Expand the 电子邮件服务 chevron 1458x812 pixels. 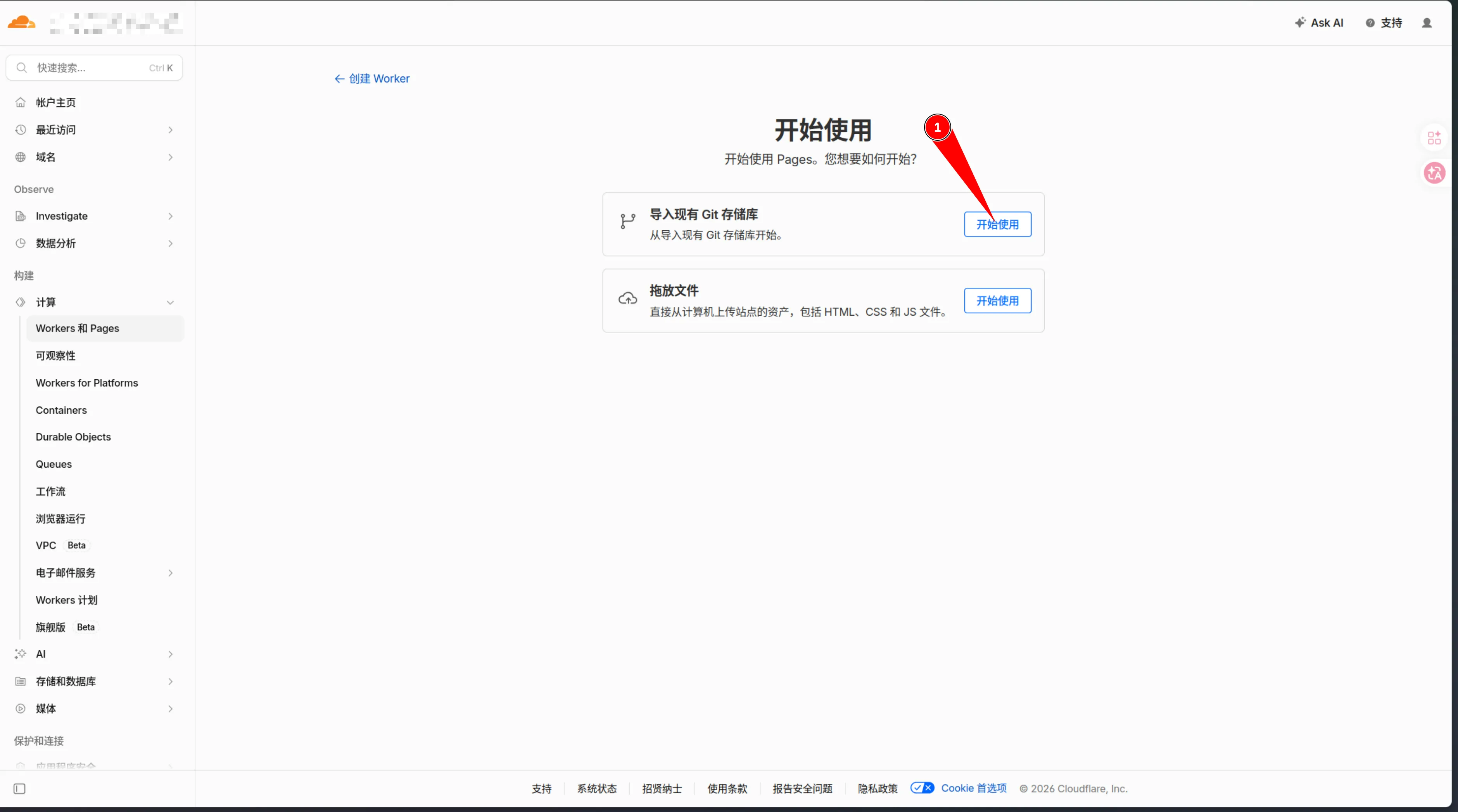[x=170, y=573]
